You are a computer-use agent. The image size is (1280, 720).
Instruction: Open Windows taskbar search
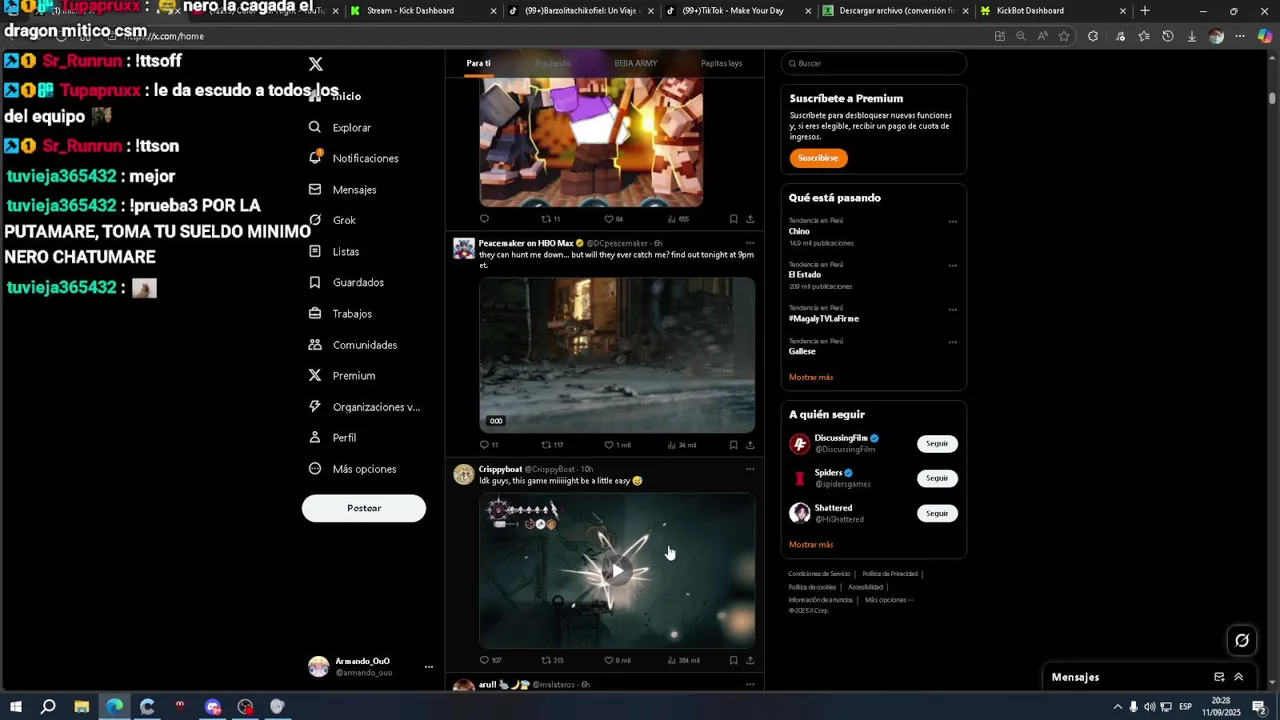pos(48,706)
